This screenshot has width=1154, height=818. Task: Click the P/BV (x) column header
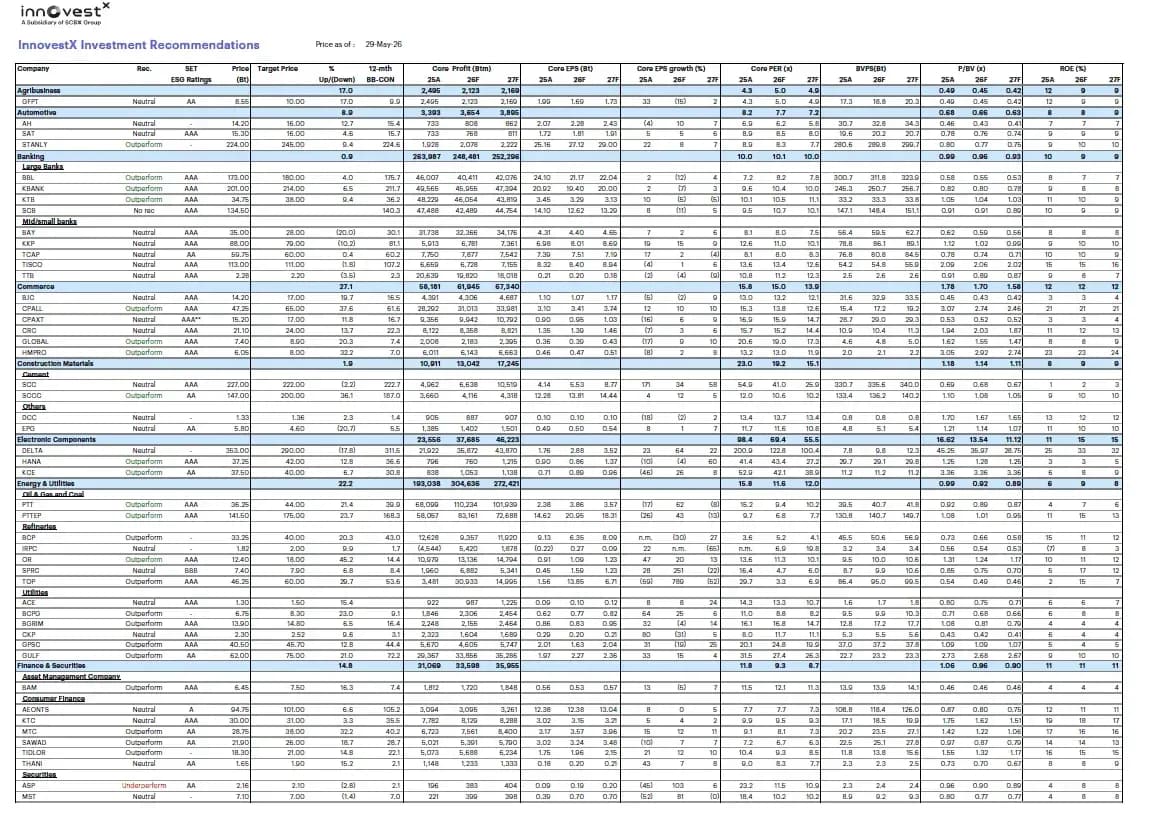pyautogui.click(x=971, y=68)
